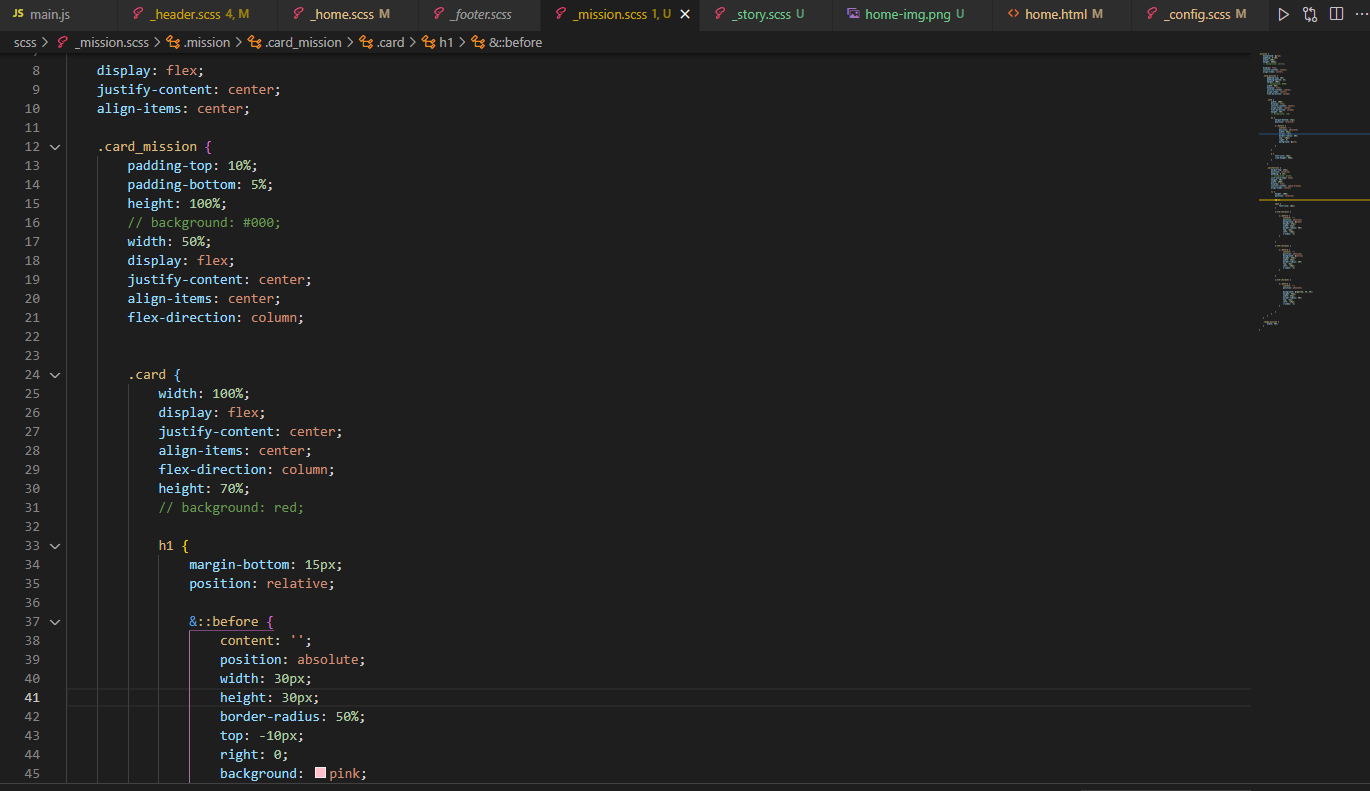
Task: Click the Run play icon
Action: pyautogui.click(x=1284, y=14)
